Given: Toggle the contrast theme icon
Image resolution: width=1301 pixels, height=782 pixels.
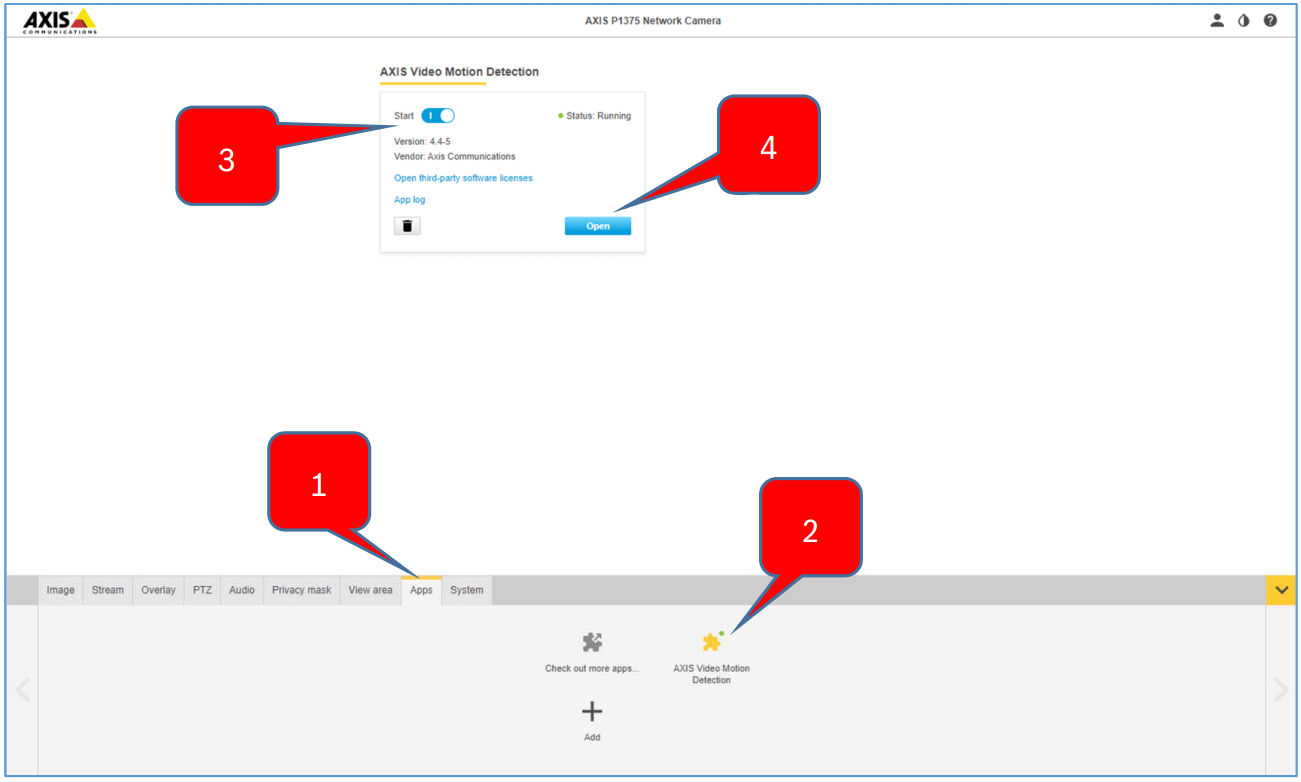Looking at the screenshot, I should [1244, 20].
